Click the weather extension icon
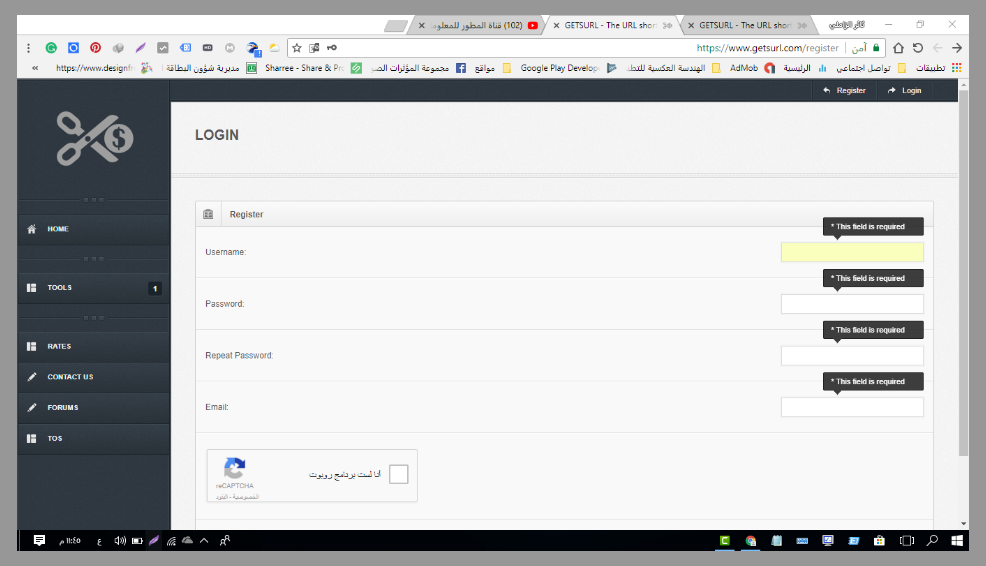This screenshot has width=986, height=566. click(275, 48)
